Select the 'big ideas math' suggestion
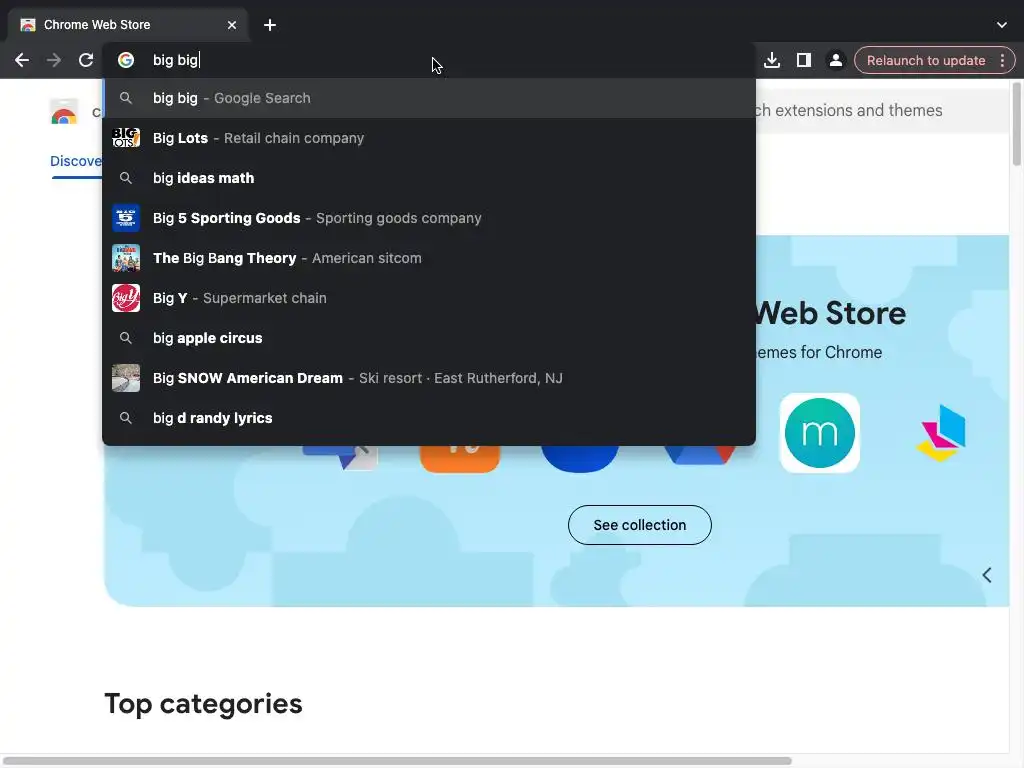The image size is (1024, 768). click(x=429, y=178)
